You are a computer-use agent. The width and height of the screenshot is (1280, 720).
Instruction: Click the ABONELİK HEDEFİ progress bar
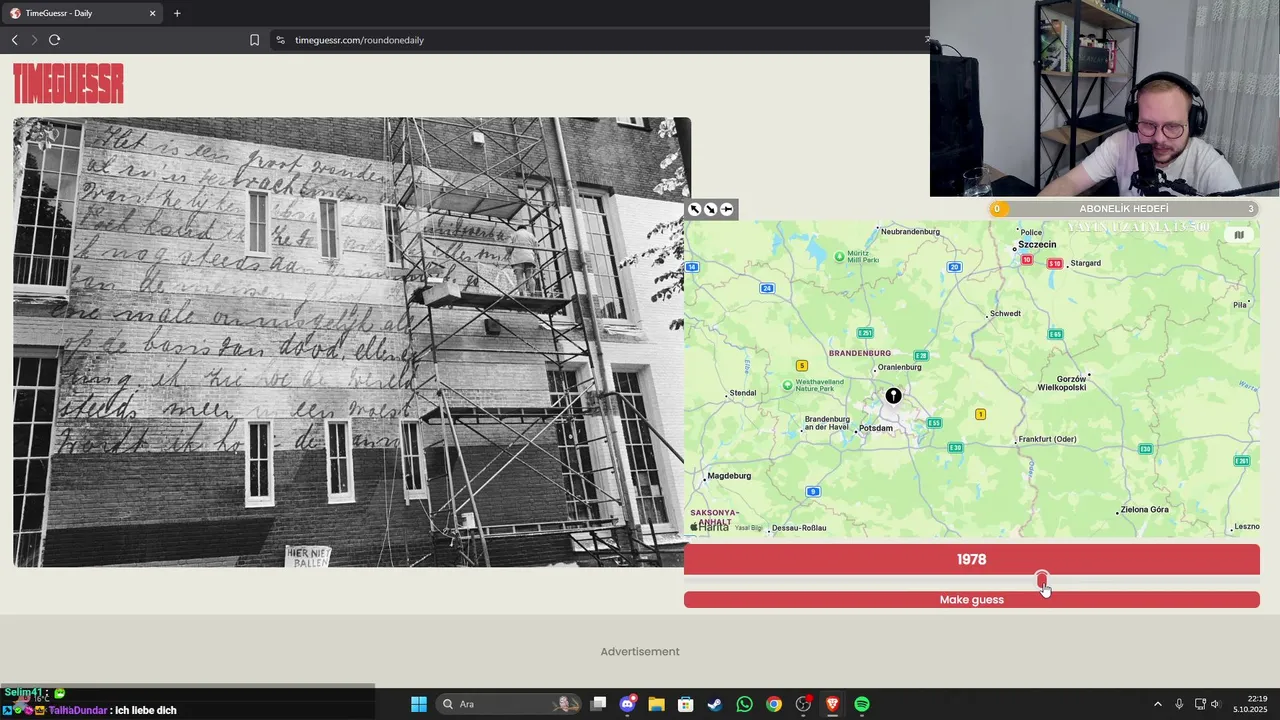click(1124, 209)
